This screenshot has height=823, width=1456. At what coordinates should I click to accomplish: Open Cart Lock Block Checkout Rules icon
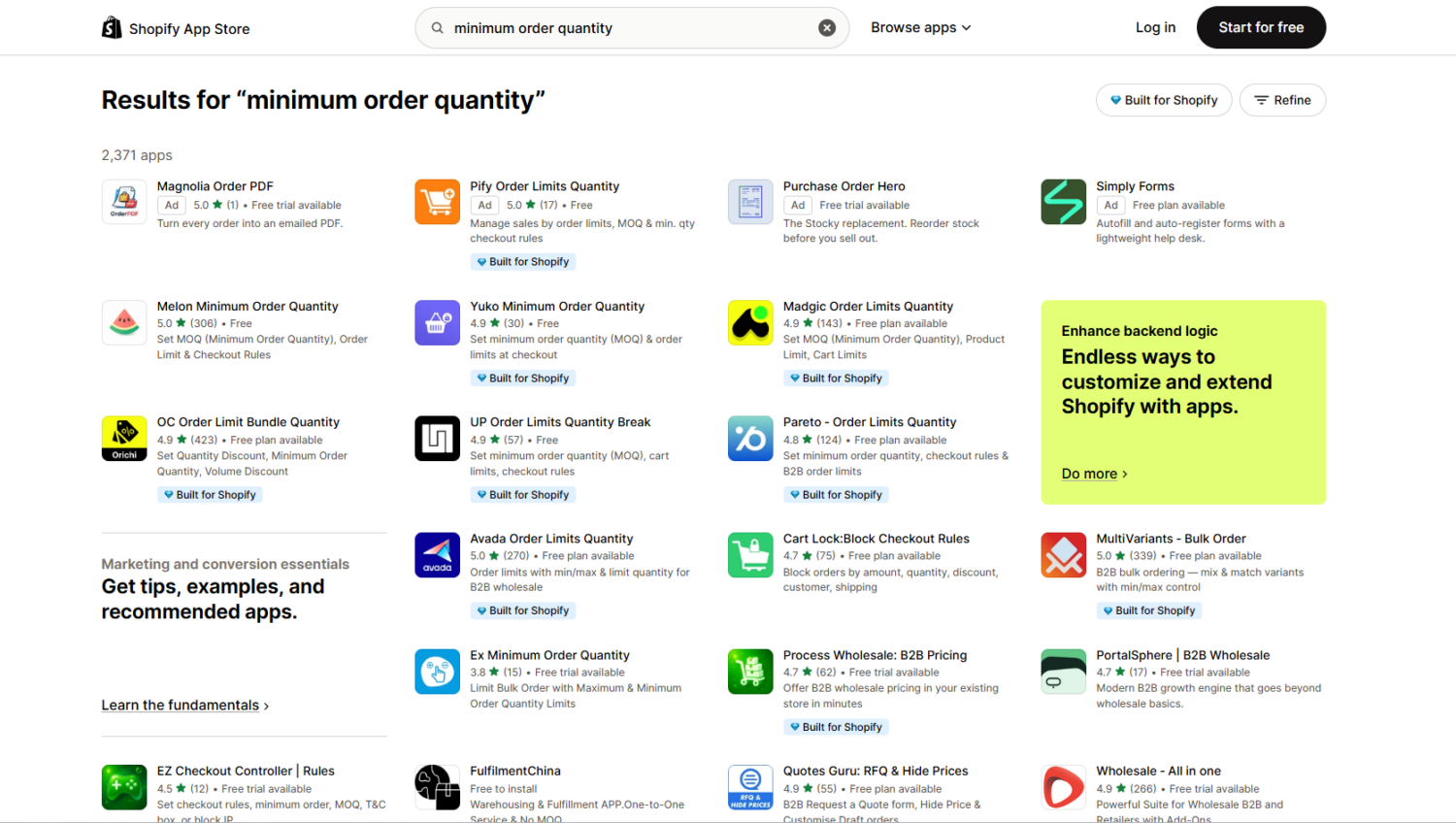pos(750,555)
